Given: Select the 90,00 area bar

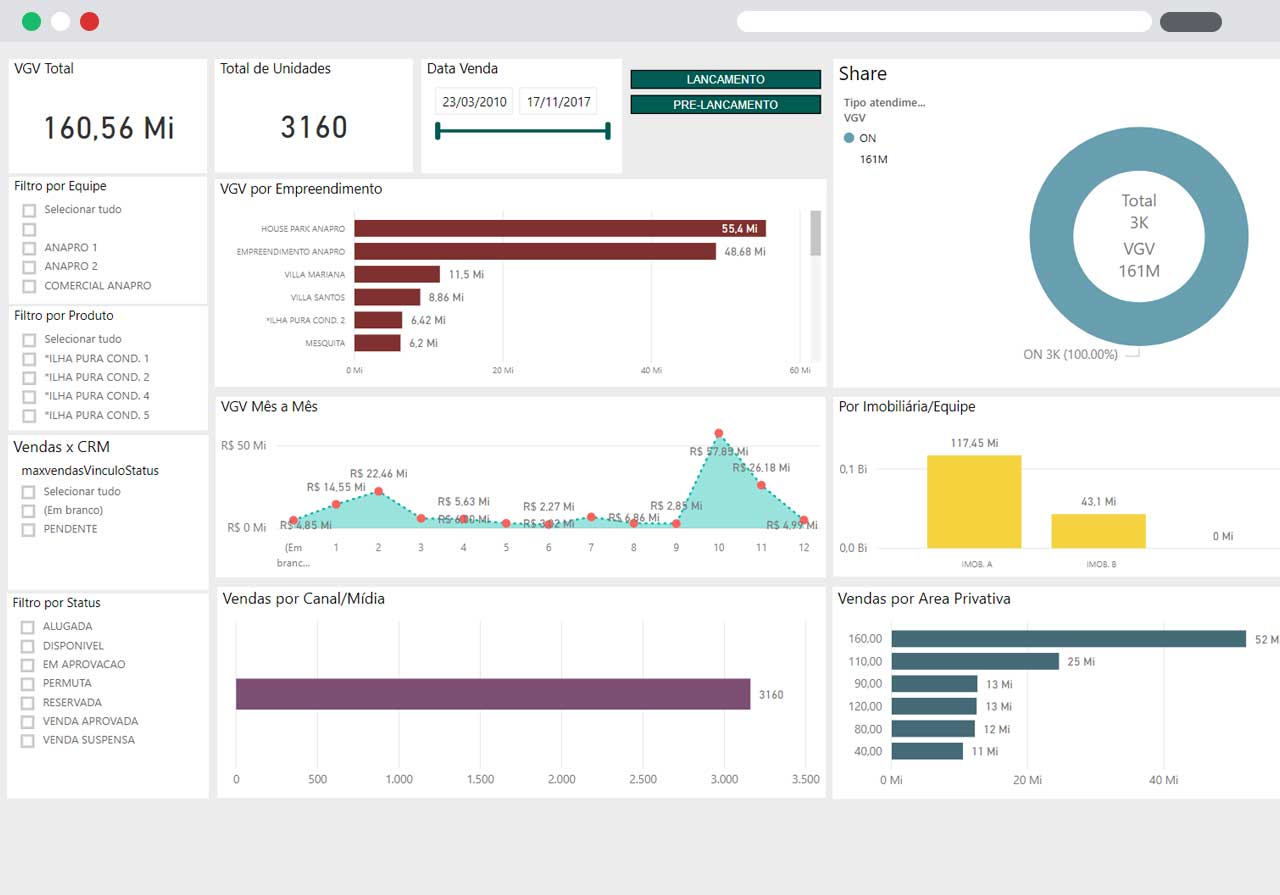Looking at the screenshot, I should pyautogui.click(x=934, y=684).
